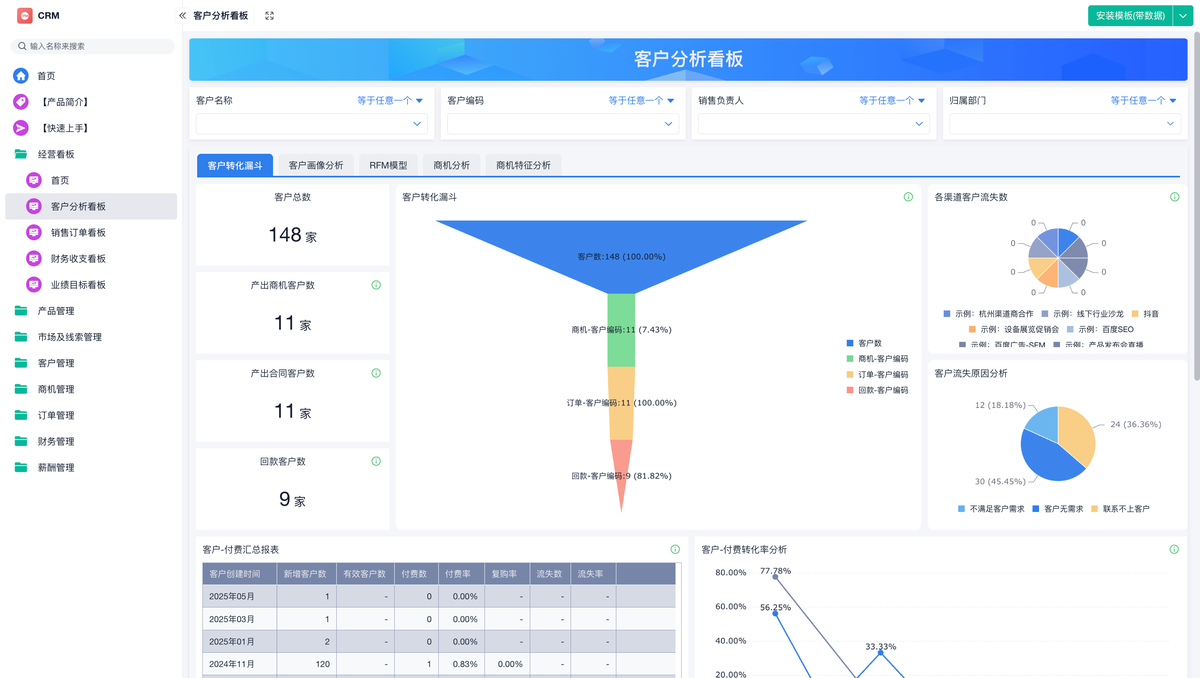The image size is (1200, 678).
Task: Switch to 商机特征分析 tab
Action: (x=523, y=165)
